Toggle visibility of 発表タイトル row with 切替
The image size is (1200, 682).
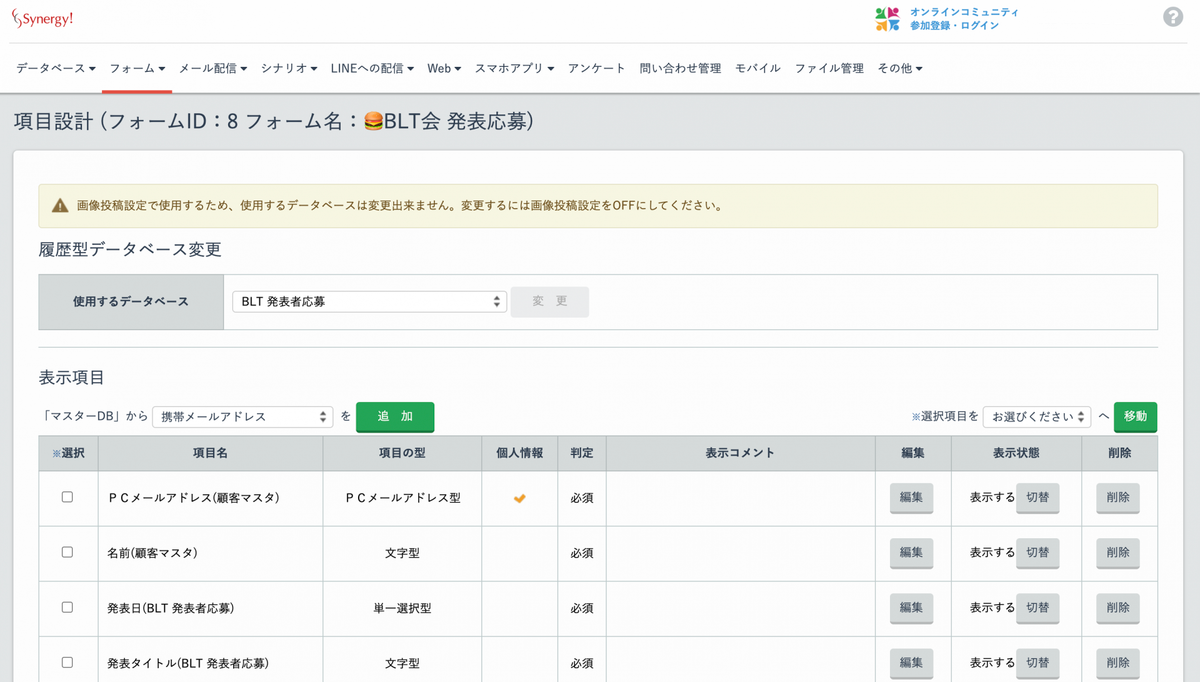click(1038, 663)
